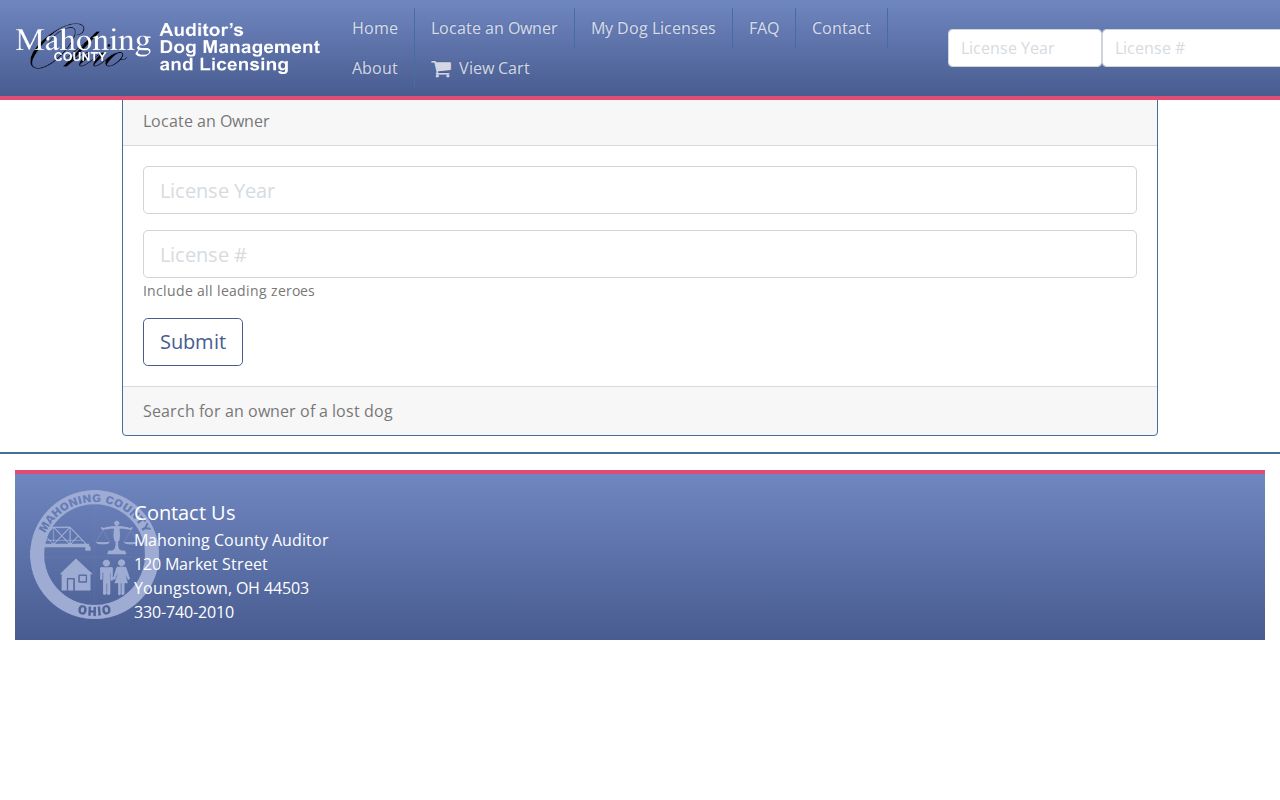Focus the form's License Year input
This screenshot has width=1280, height=800.
(640, 190)
